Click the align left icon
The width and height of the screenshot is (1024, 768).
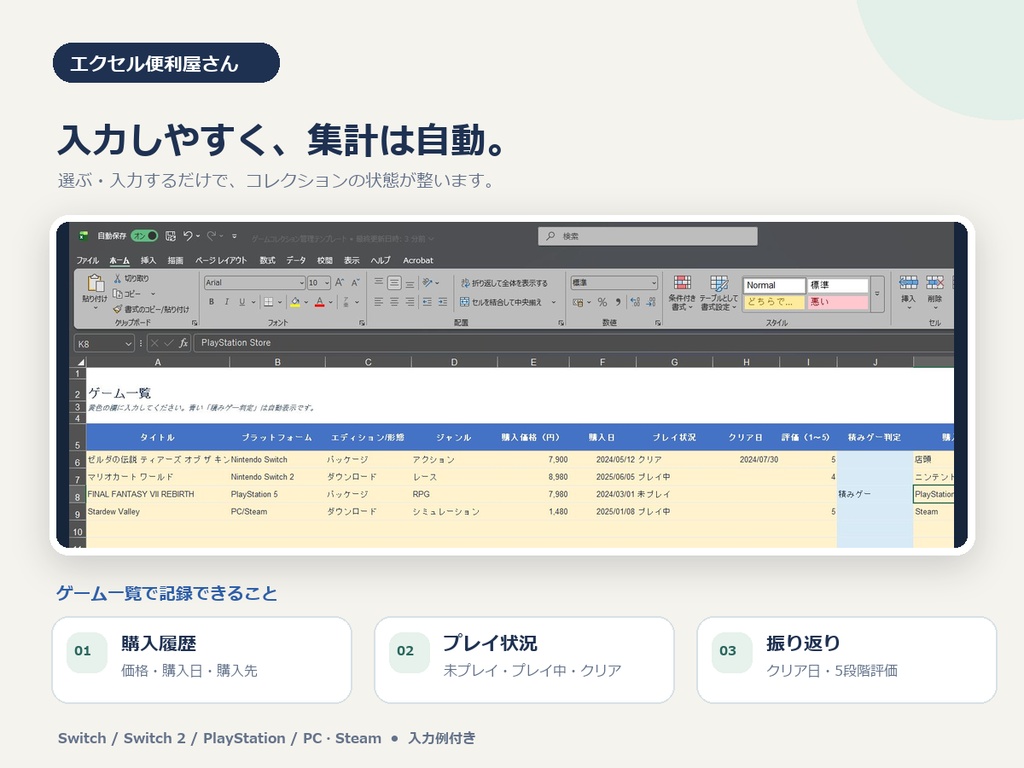(x=379, y=302)
